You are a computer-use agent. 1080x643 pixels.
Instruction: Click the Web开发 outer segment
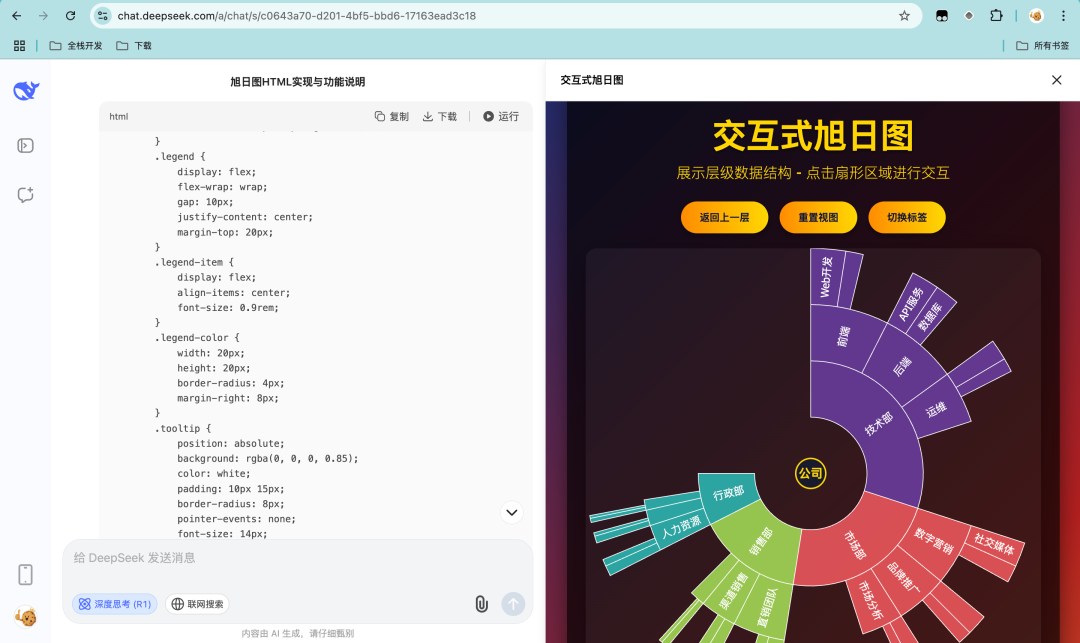[826, 277]
